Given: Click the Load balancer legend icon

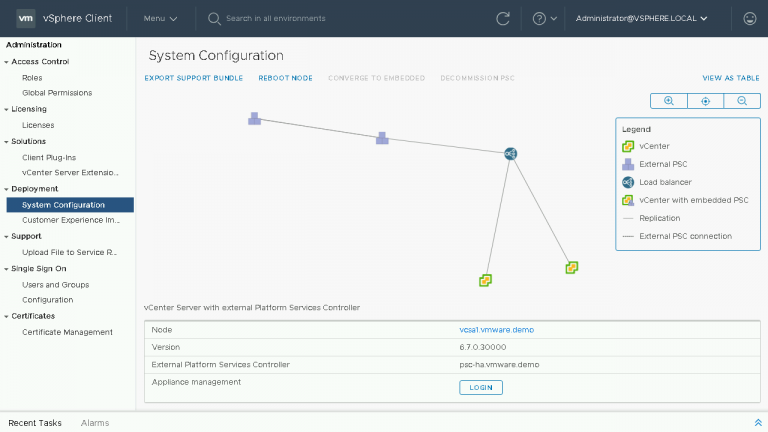Looking at the screenshot, I should click(x=628, y=182).
